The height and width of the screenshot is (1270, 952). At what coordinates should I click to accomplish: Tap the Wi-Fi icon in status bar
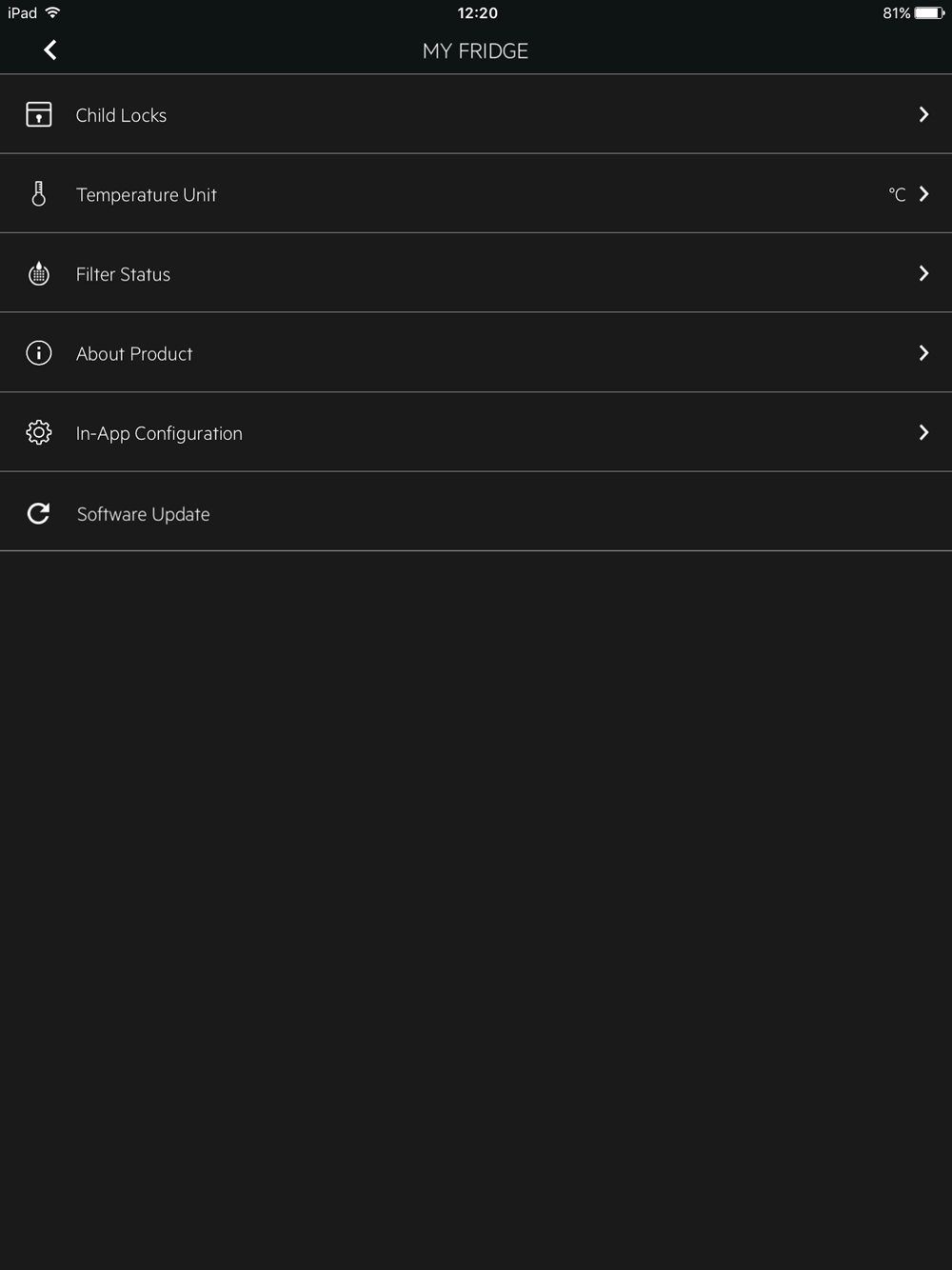point(53,13)
